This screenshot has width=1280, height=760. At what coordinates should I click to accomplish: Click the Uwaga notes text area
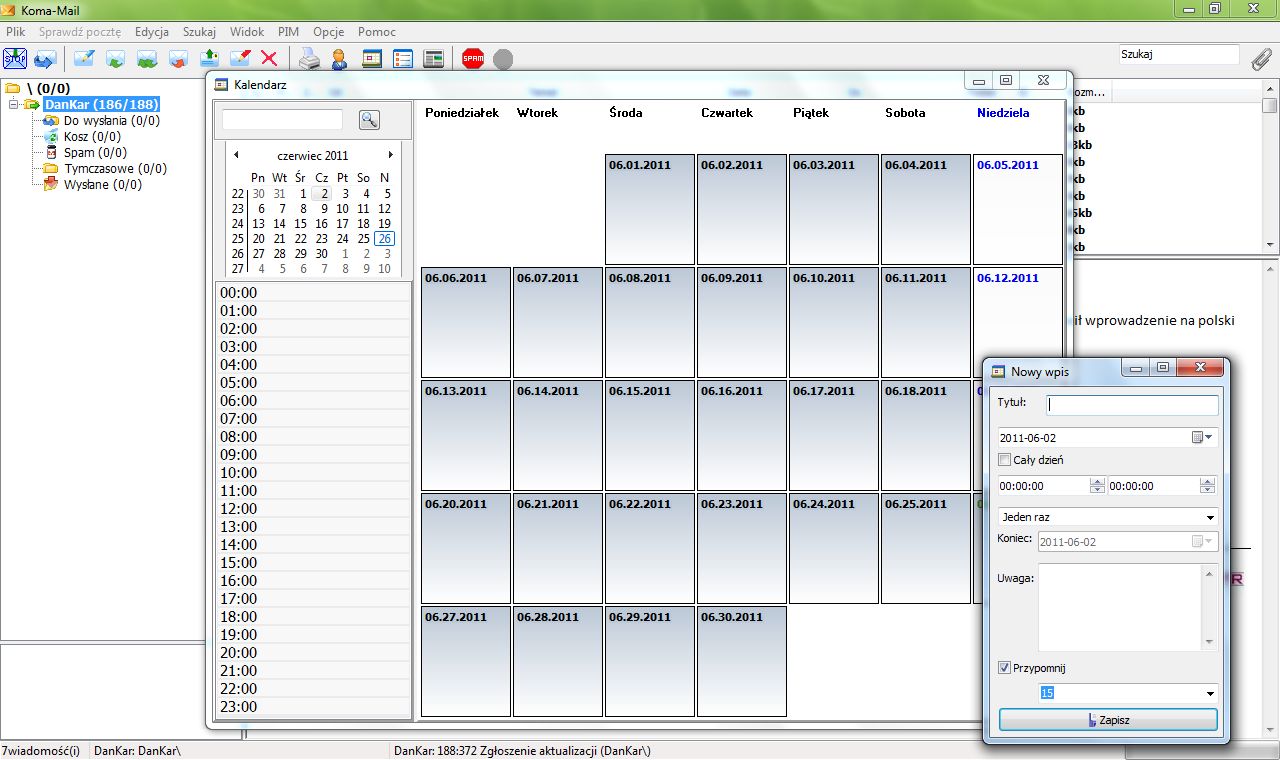1119,608
